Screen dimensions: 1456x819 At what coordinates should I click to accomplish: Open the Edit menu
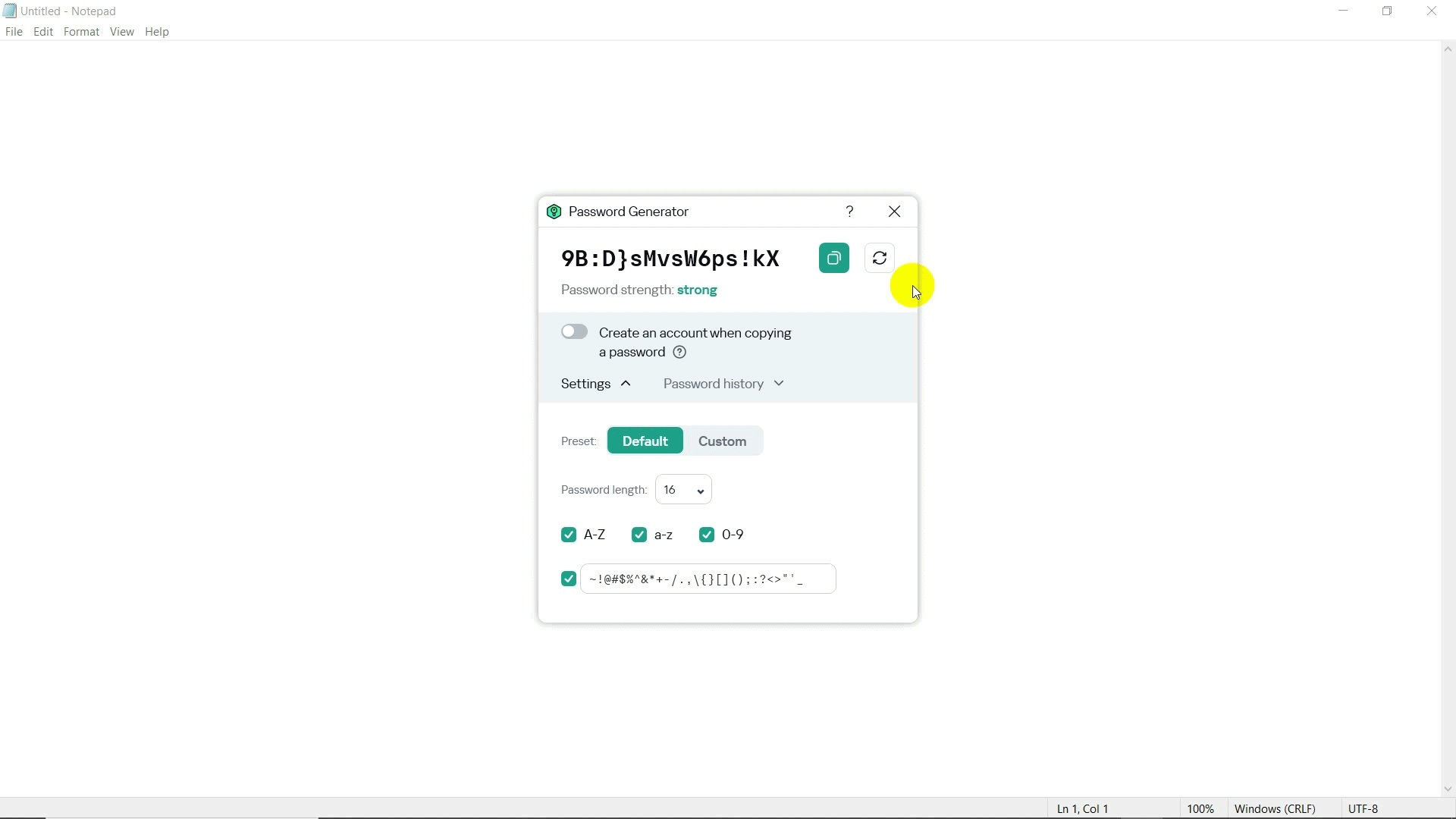[43, 32]
